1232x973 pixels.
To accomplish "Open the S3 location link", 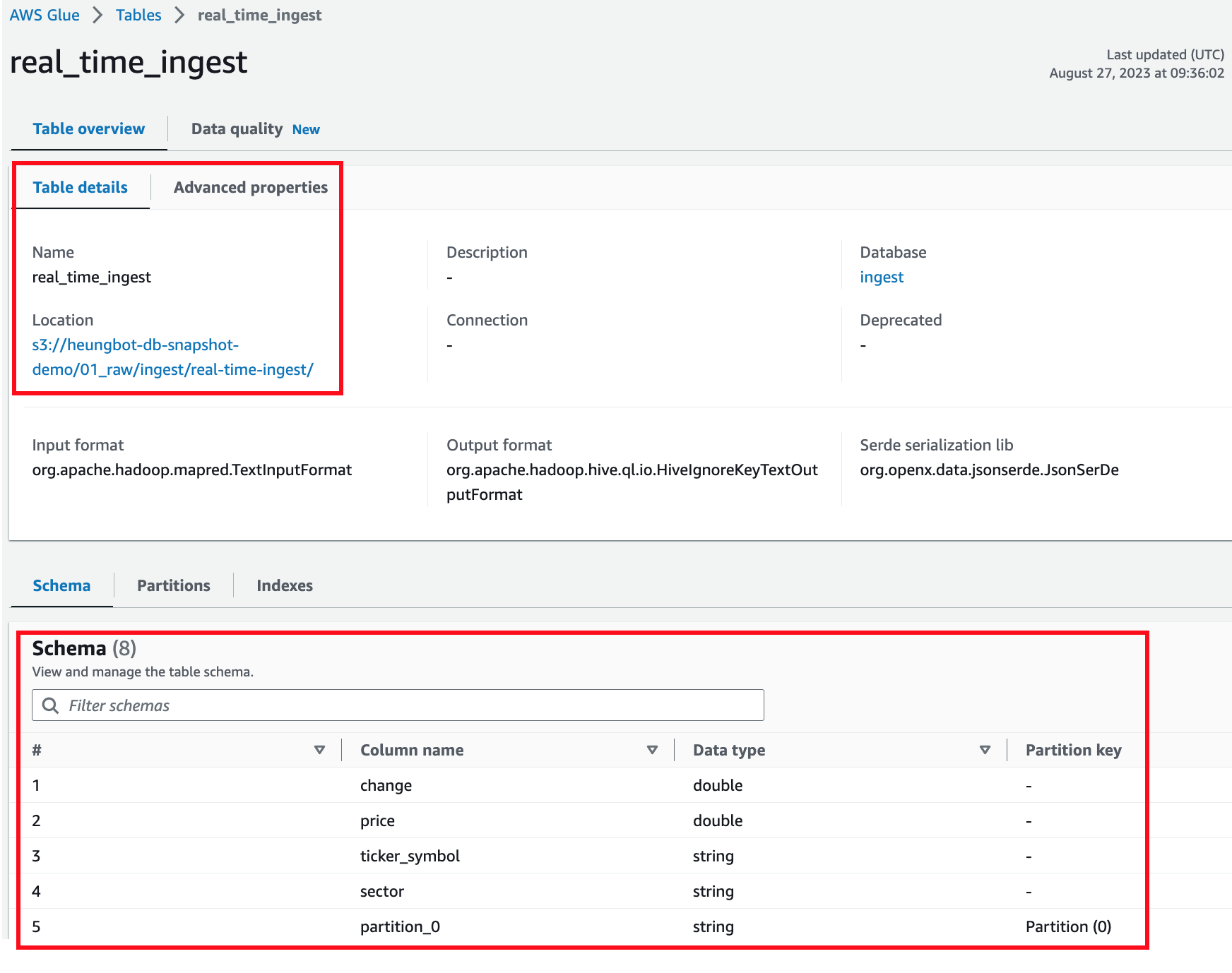I will 172,357.
